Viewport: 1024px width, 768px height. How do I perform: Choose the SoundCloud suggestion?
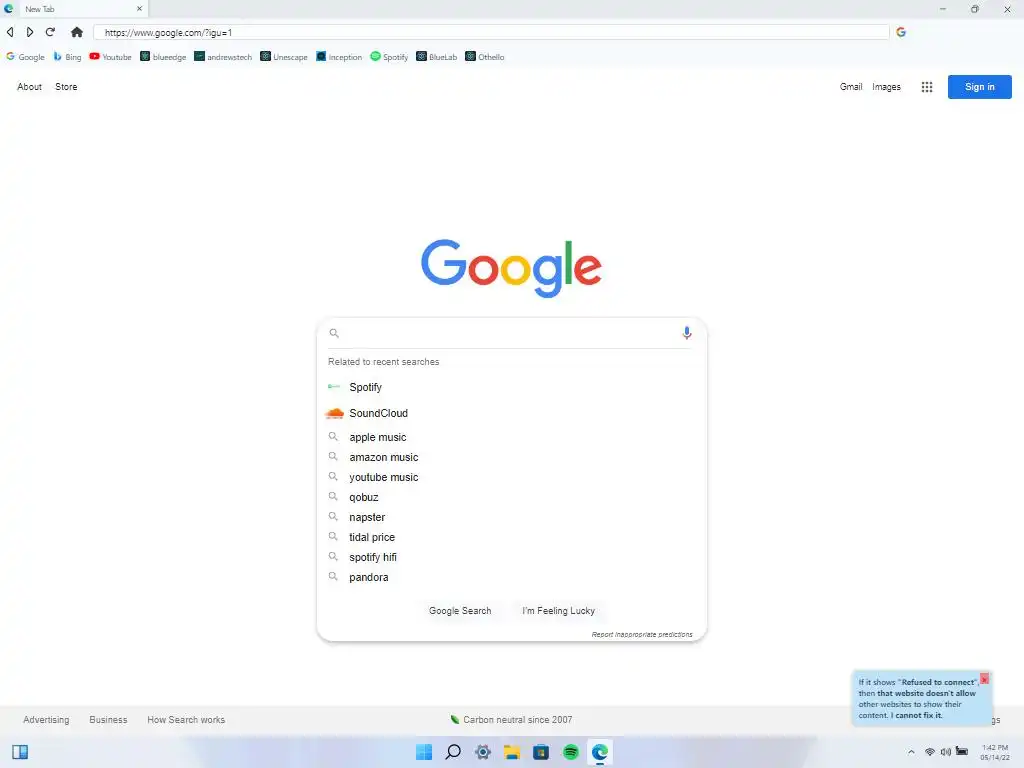click(x=511, y=413)
